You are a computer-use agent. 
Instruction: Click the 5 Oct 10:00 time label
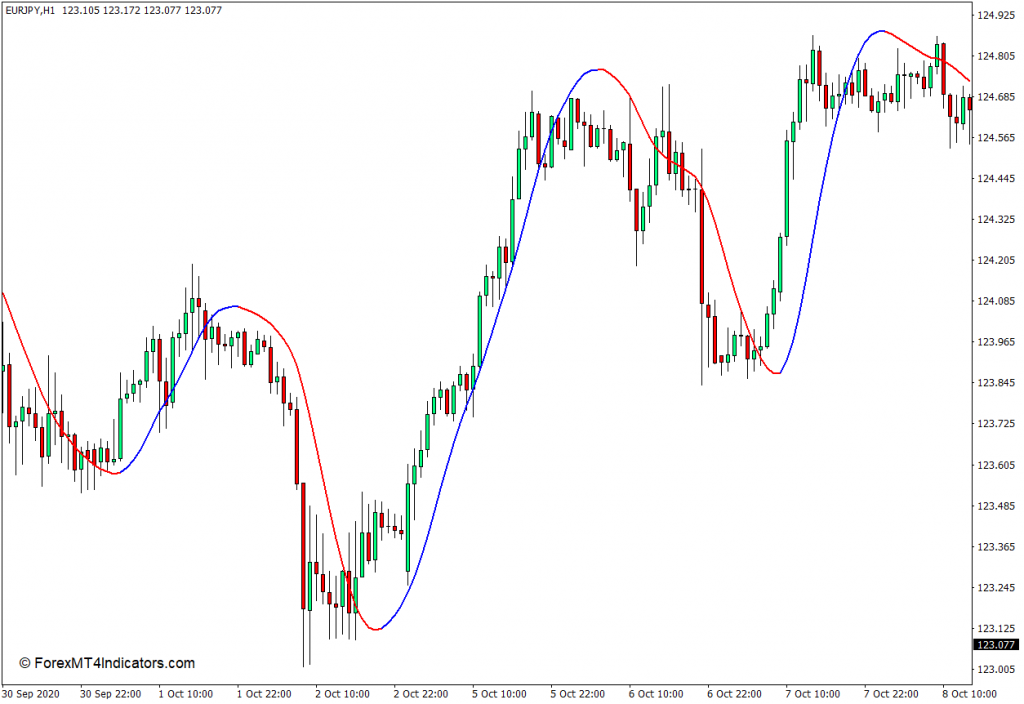[x=499, y=694]
